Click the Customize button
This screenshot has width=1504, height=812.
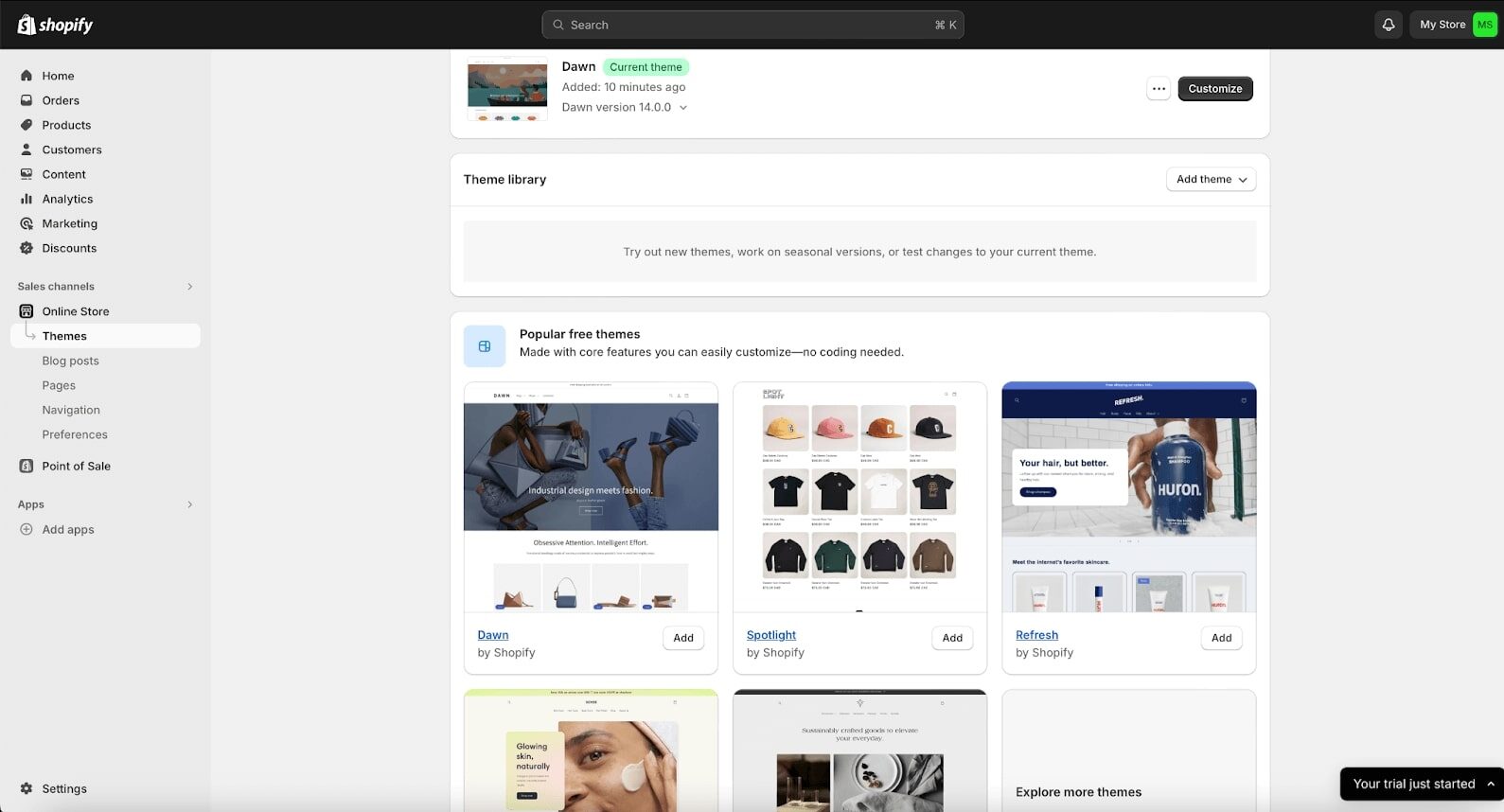pos(1215,89)
